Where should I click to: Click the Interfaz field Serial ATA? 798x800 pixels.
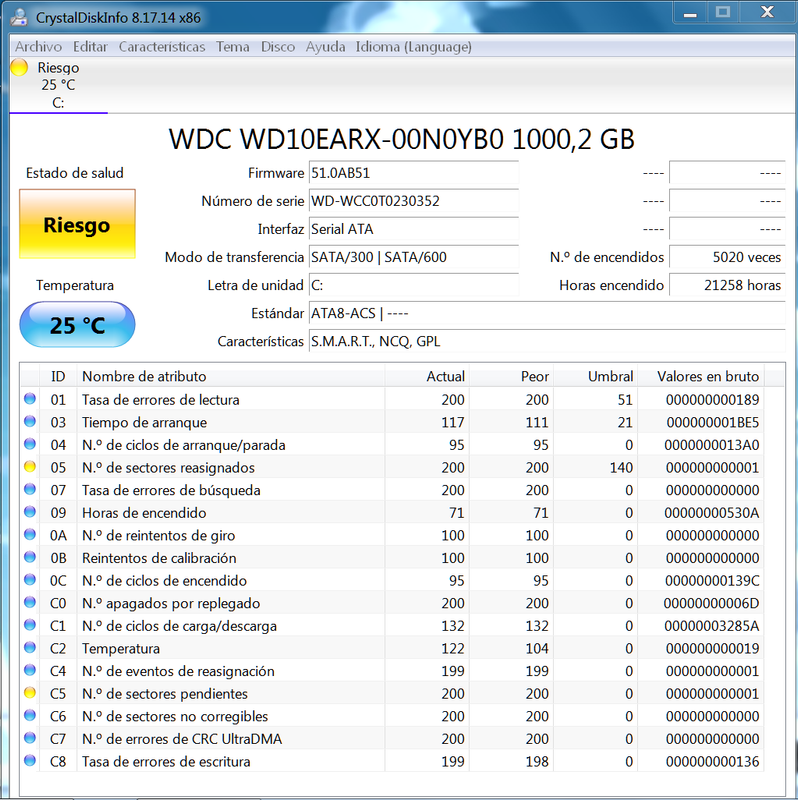(414, 229)
